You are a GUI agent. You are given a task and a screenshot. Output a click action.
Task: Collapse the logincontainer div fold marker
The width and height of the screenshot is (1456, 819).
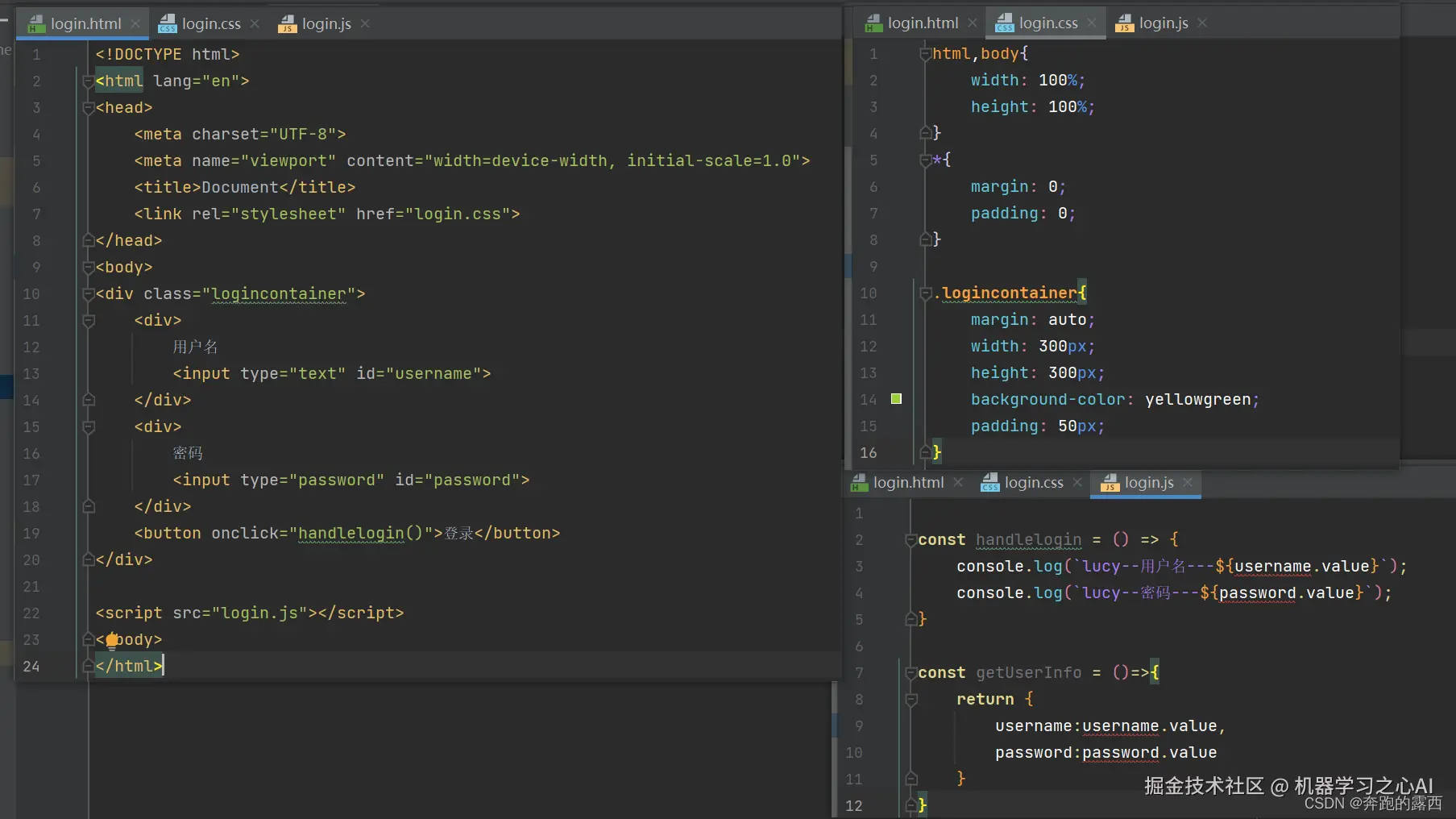[89, 294]
